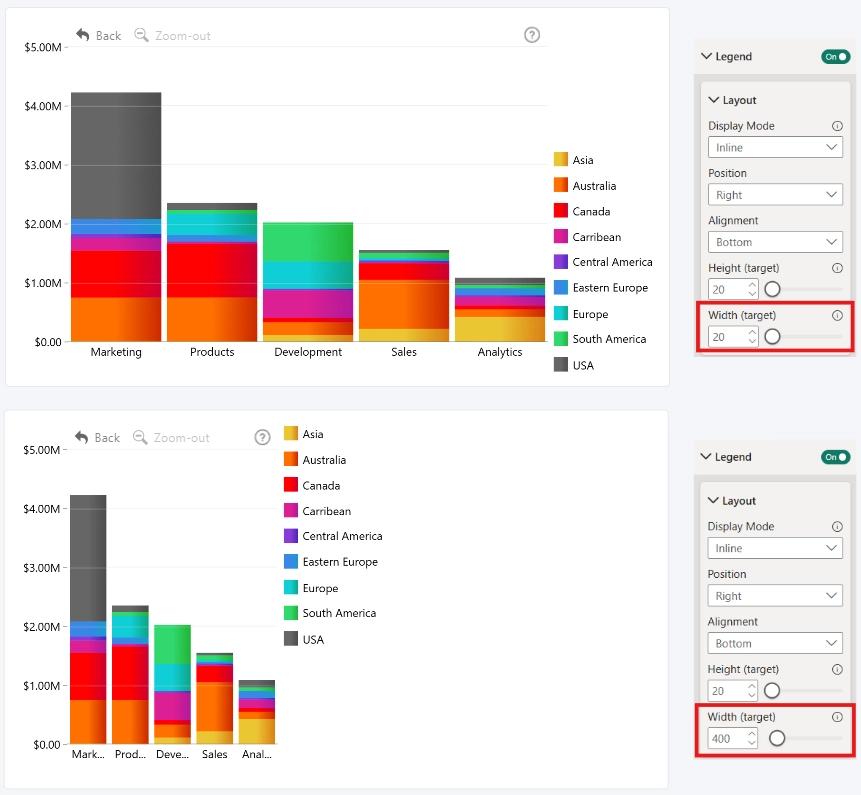
Task: Collapse the Layout section in the Width 20 panel
Action: 714,99
